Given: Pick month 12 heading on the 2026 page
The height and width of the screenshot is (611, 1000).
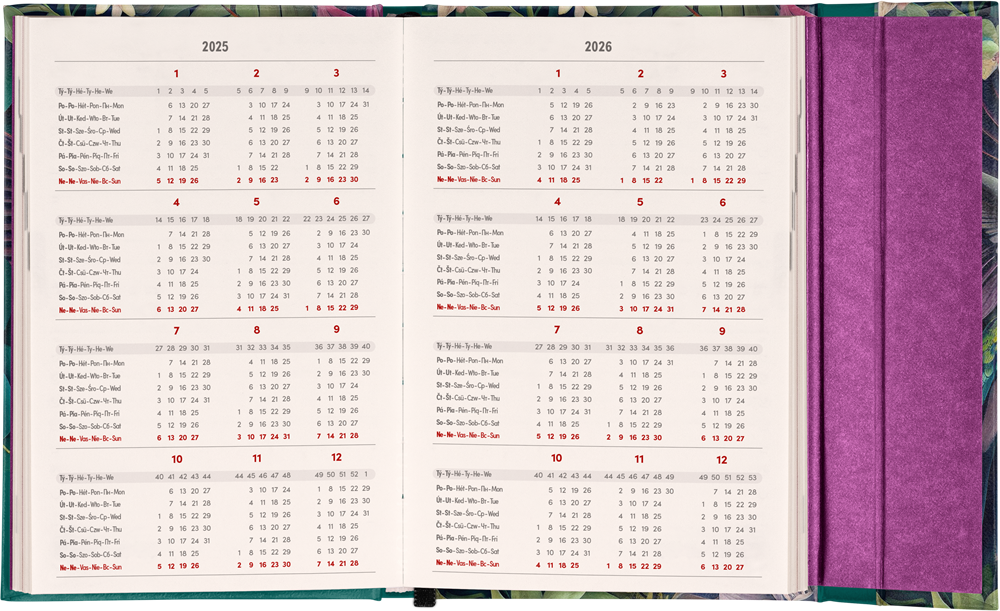Looking at the screenshot, I should pyautogui.click(x=721, y=460).
